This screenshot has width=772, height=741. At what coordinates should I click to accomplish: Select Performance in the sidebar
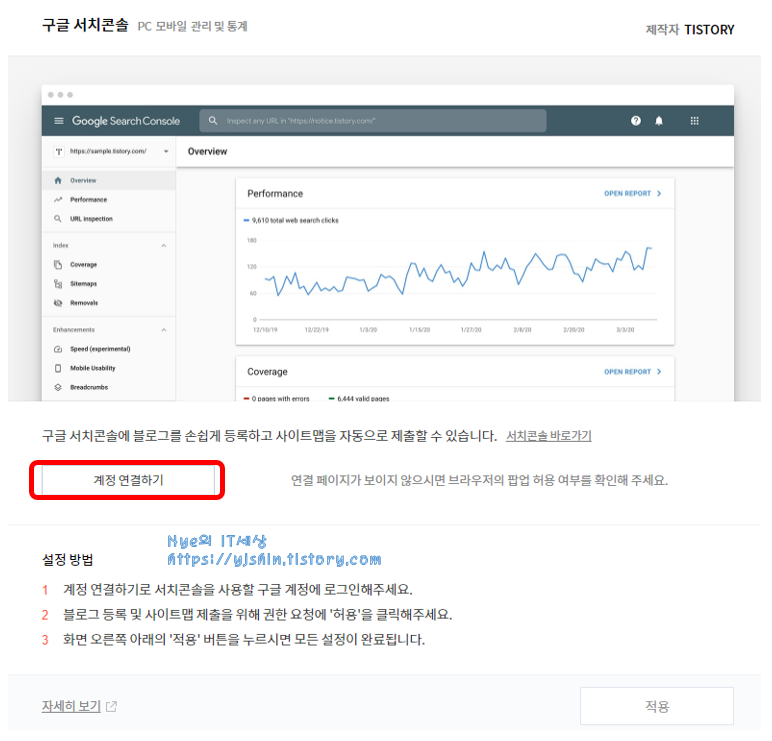pos(108,199)
